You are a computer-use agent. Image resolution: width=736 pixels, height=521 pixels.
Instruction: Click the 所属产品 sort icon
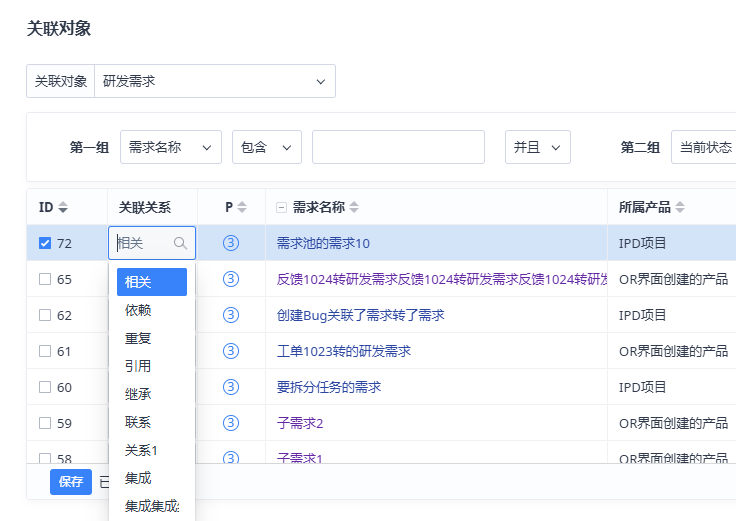click(x=680, y=208)
